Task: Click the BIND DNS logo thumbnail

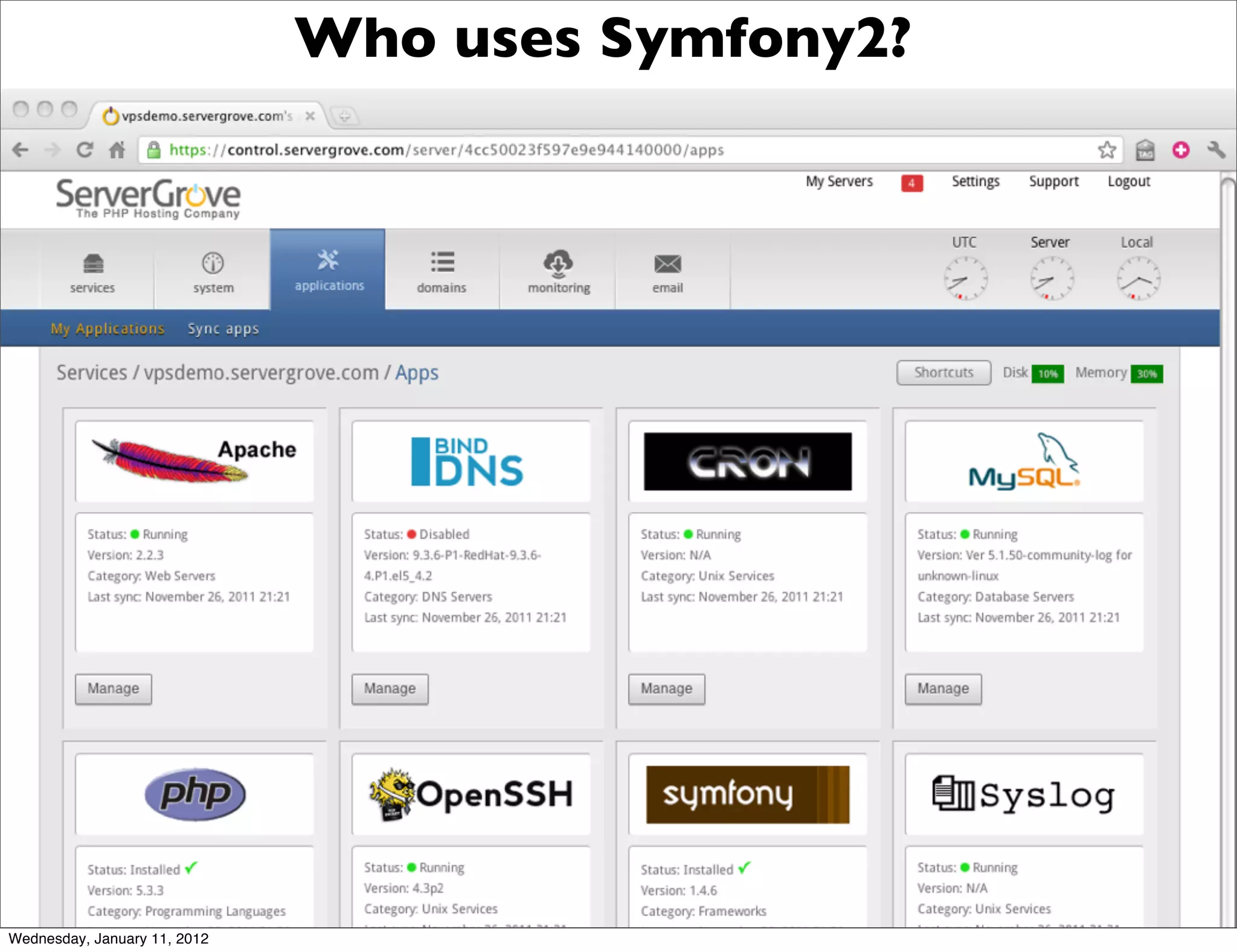Action: pos(471,462)
